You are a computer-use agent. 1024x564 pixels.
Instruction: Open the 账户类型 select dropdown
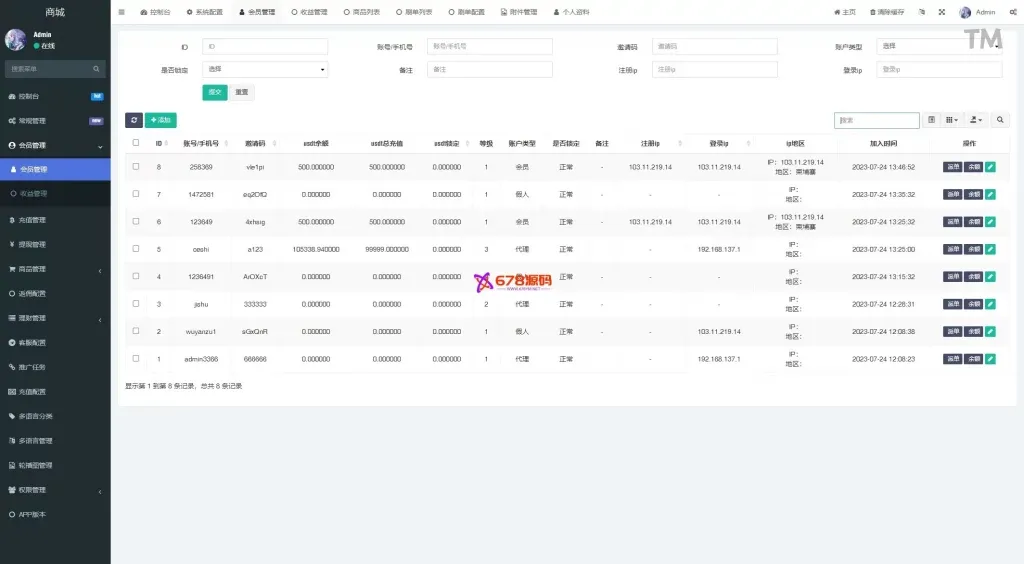938,46
